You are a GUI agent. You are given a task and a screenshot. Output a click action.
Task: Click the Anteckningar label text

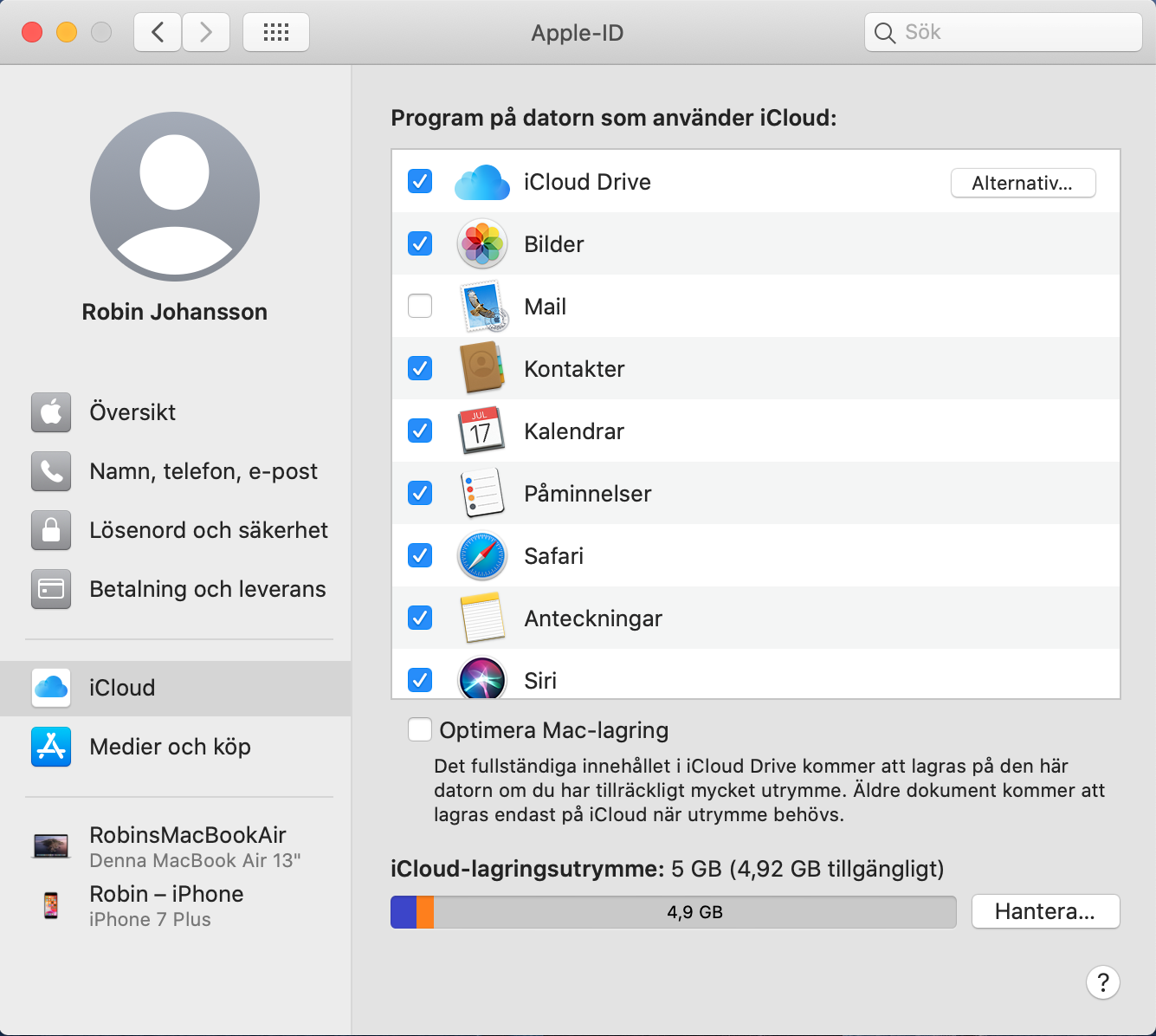point(593,618)
